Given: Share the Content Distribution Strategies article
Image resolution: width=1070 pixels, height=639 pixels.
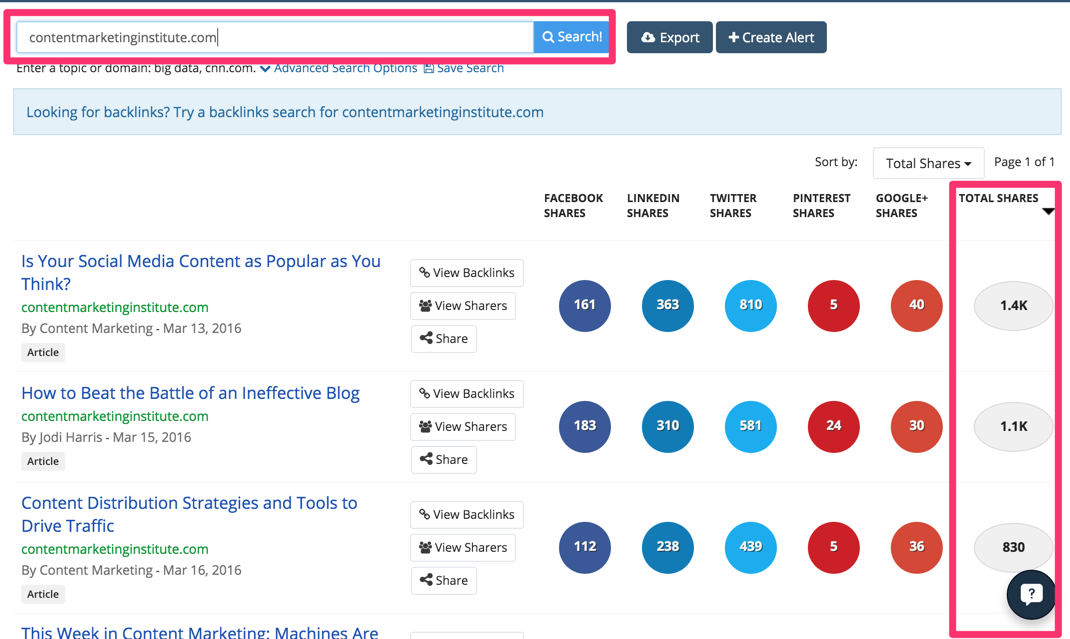Looking at the screenshot, I should click(x=443, y=581).
